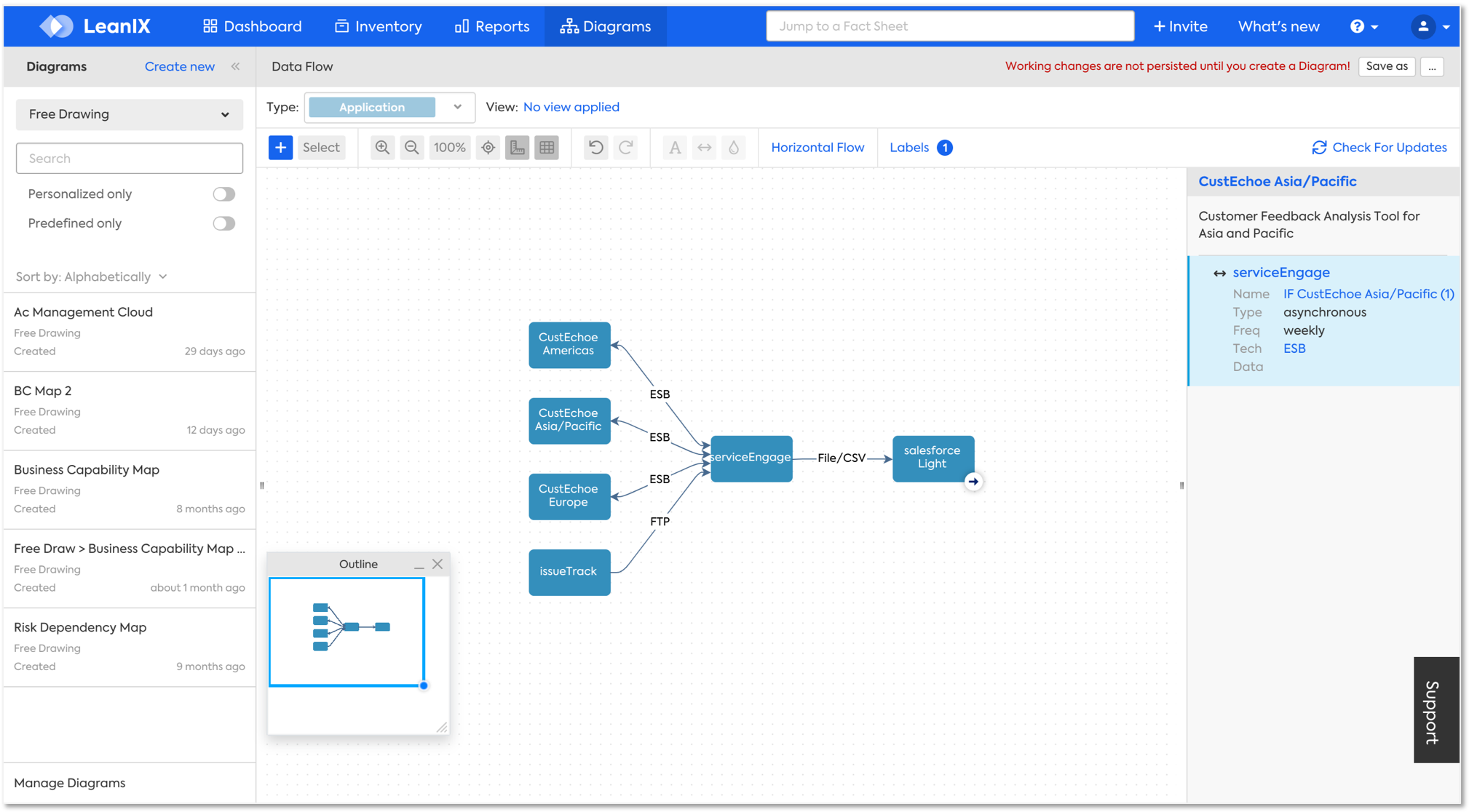Toggle the ruler layout icon
The width and height of the screenshot is (1469, 812).
click(x=517, y=148)
